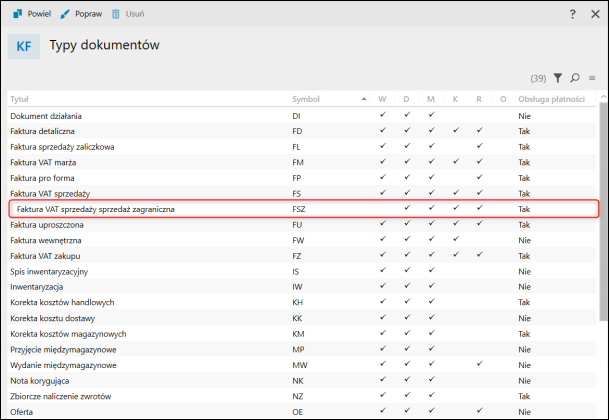Click the Symbol column sort arrow
This screenshot has width=609, height=420.
363,99
